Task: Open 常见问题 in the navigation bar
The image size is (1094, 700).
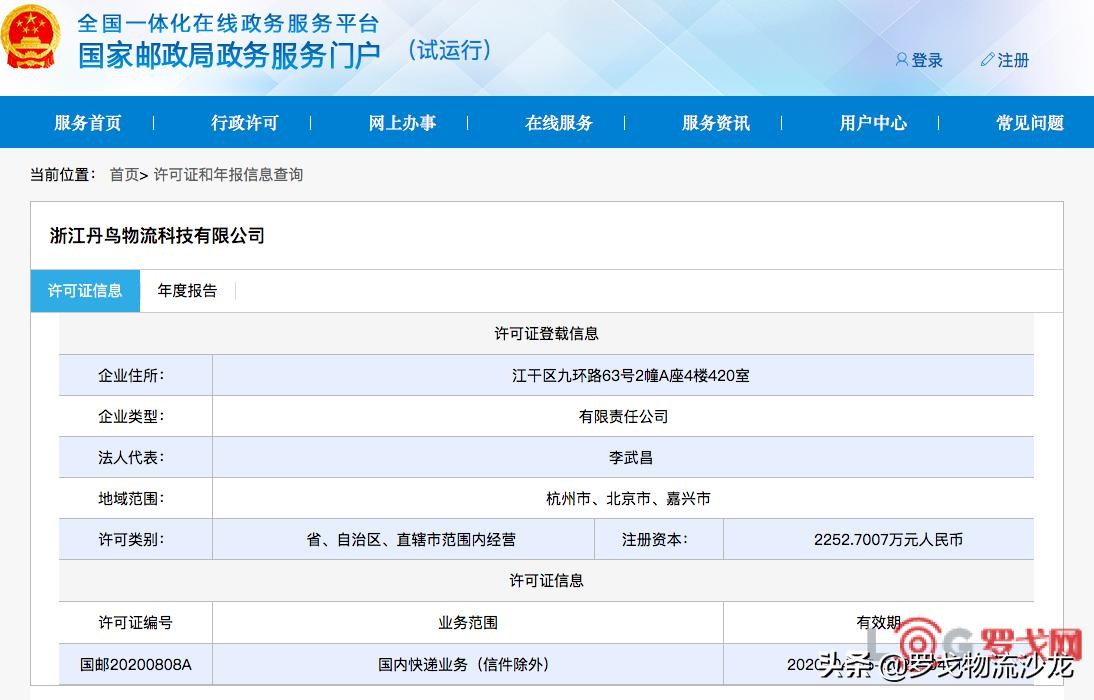Action: (x=1030, y=123)
